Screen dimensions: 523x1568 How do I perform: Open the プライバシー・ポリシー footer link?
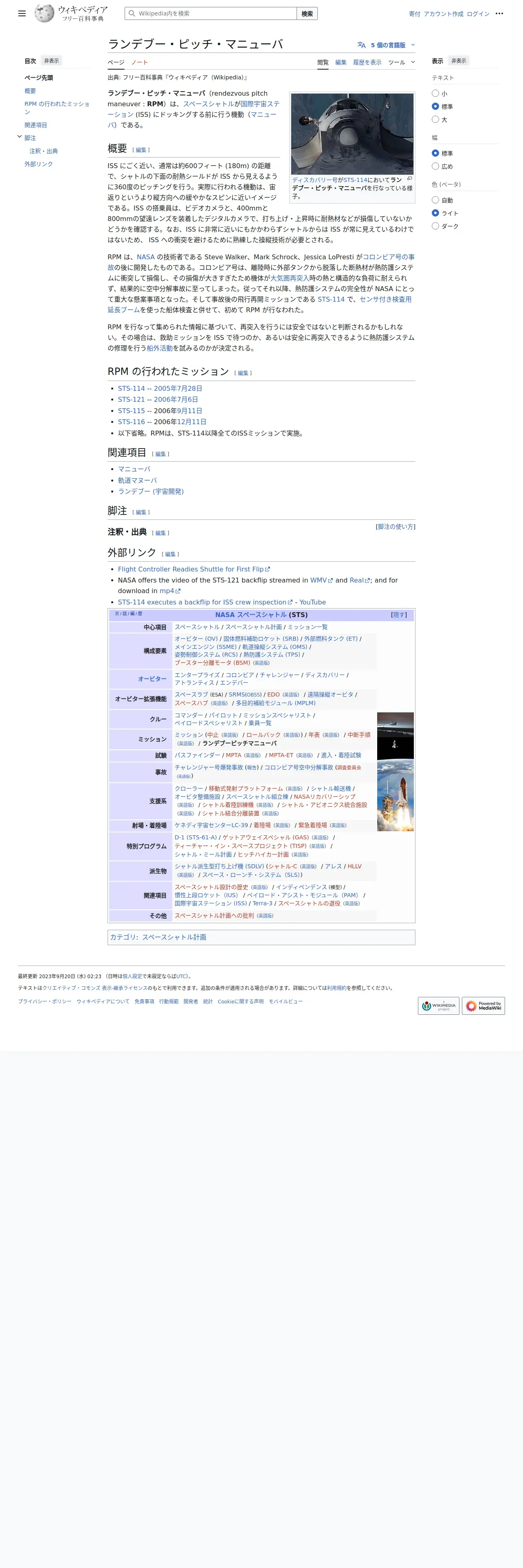(44, 1001)
